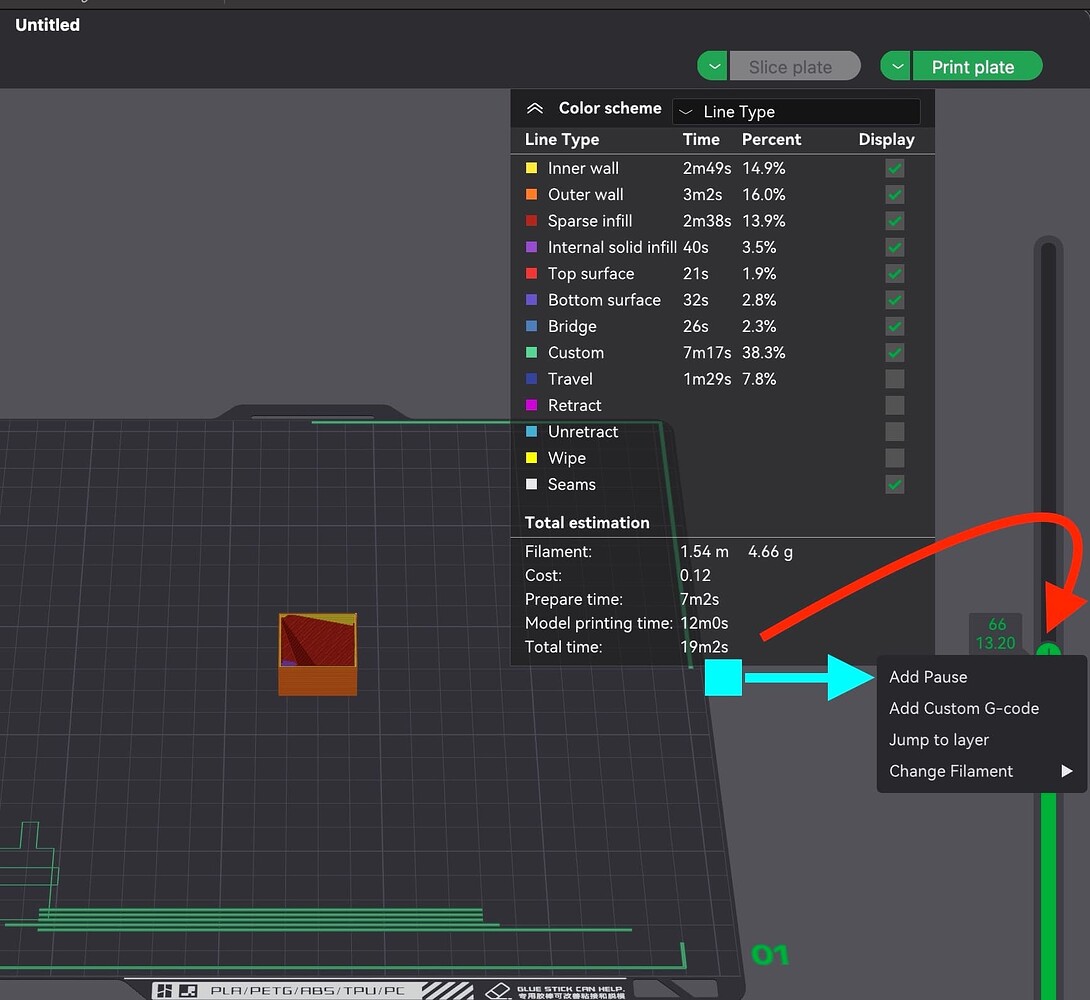This screenshot has width=1090, height=1000.
Task: Click the Top surface red swatch
Action: click(x=531, y=274)
